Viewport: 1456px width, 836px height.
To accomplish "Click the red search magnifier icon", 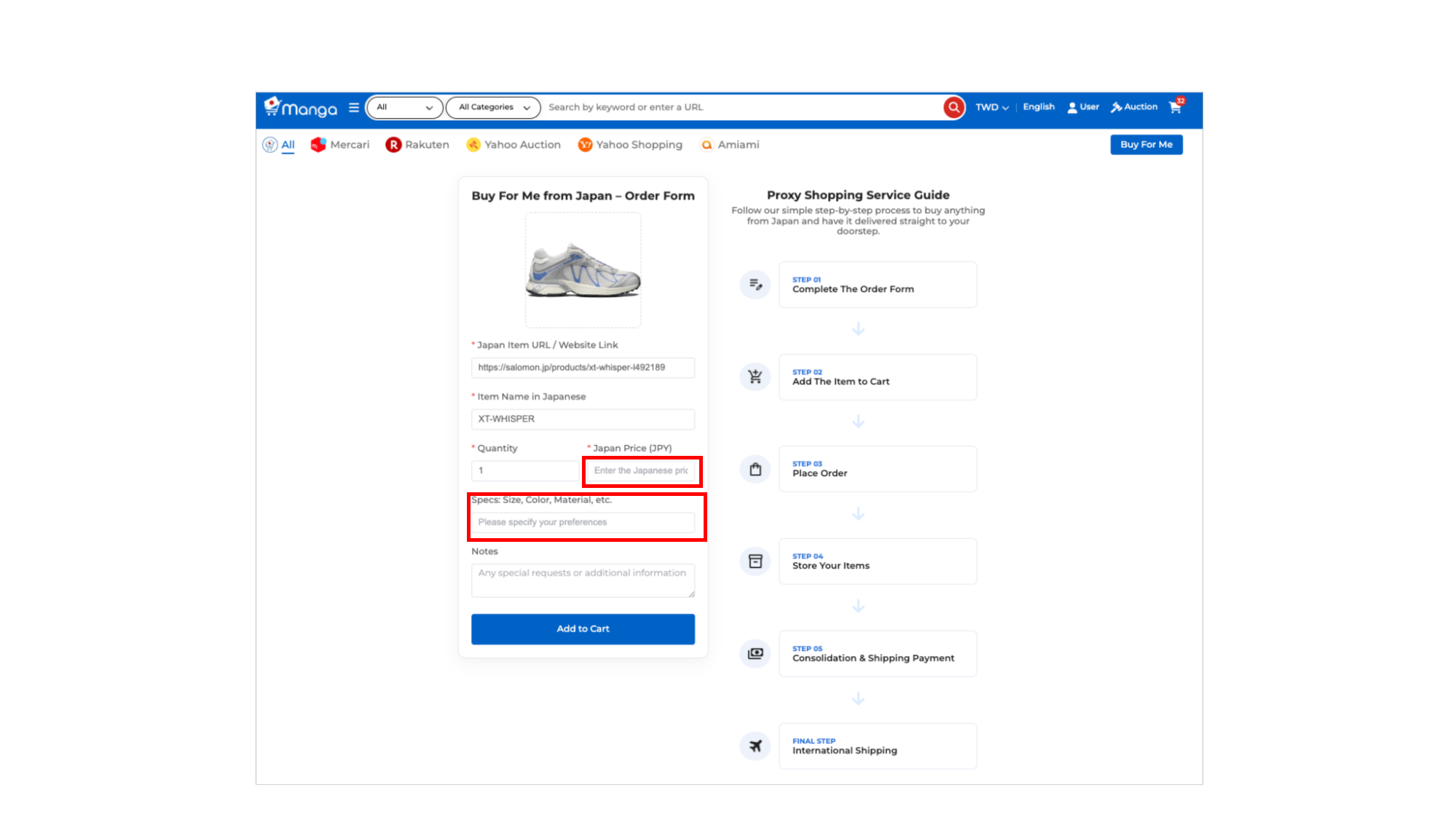I will (953, 107).
